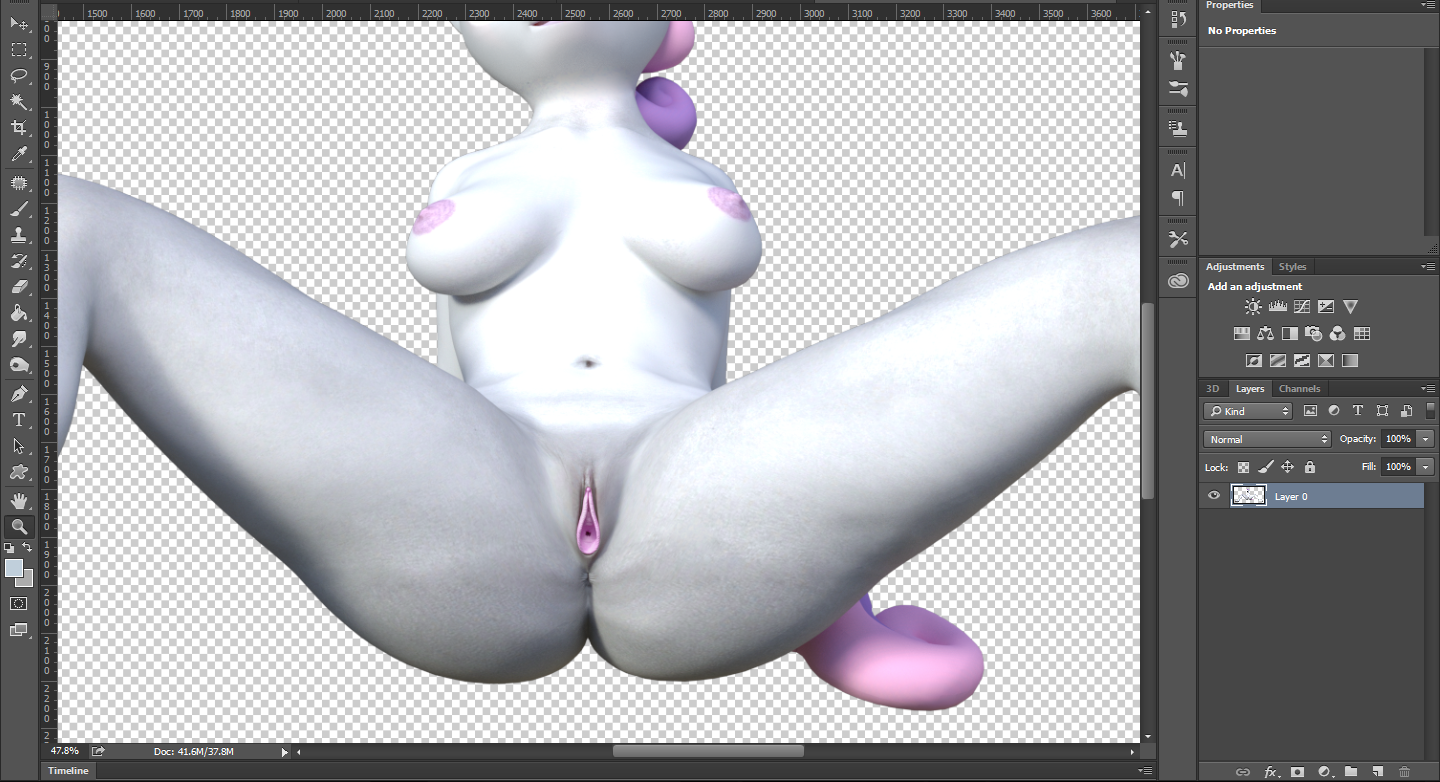Viewport: 1440px width, 782px height.
Task: Open the History panel icon
Action: (x=1178, y=18)
